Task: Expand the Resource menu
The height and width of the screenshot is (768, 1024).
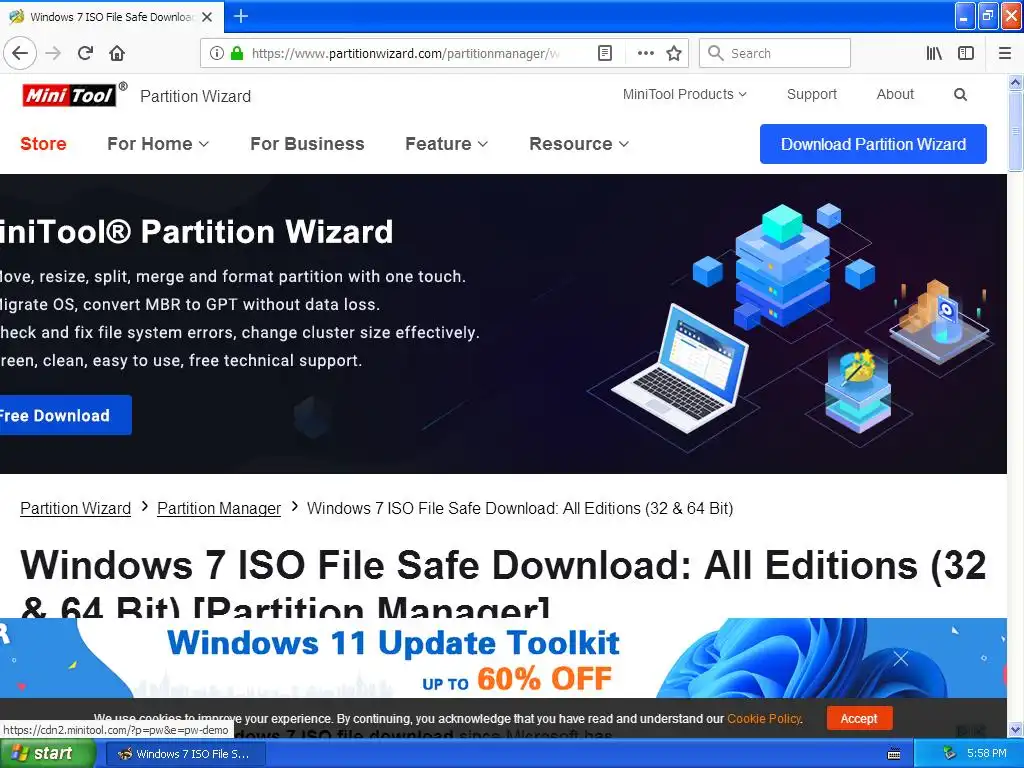Action: click(579, 144)
